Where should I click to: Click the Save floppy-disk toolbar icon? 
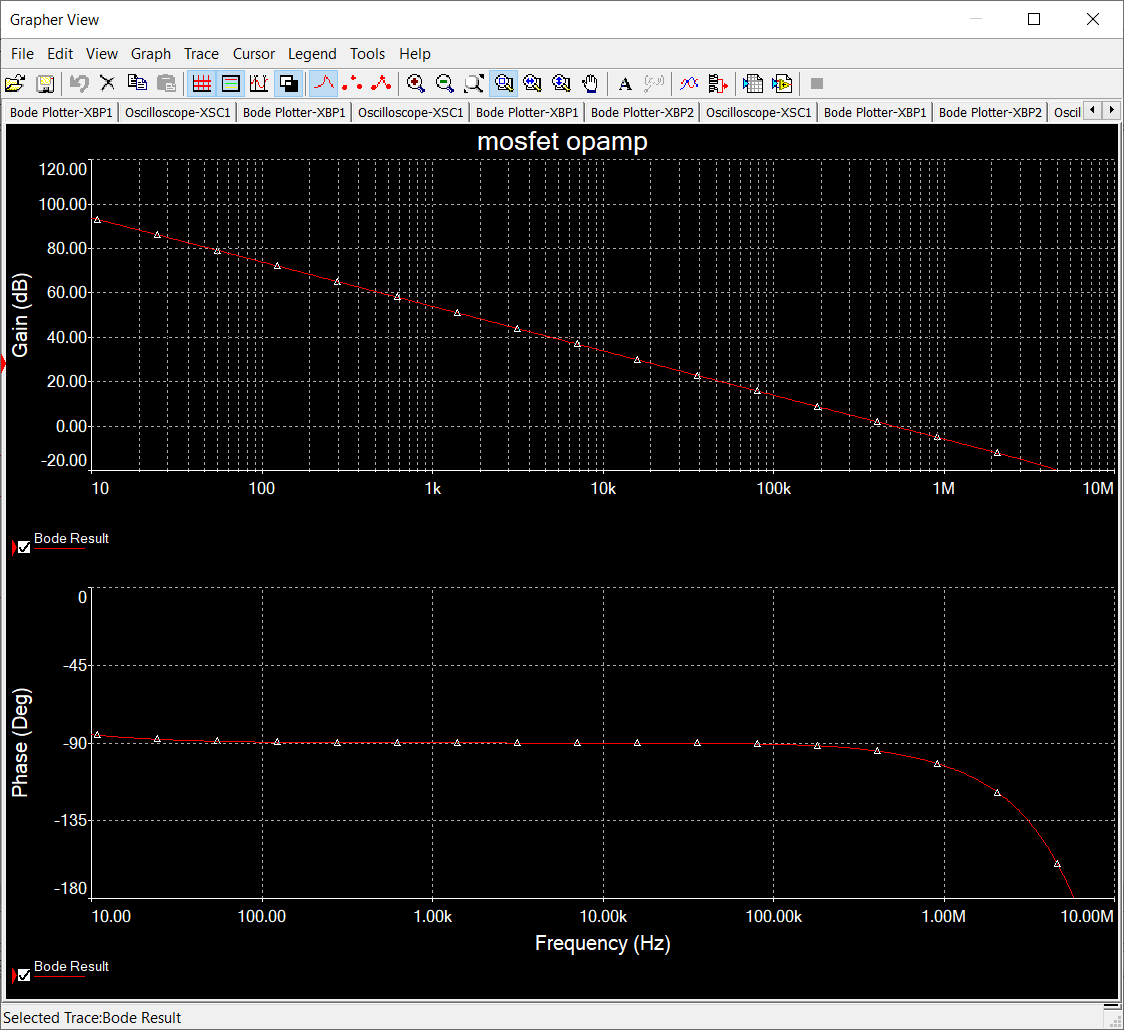(x=44, y=84)
